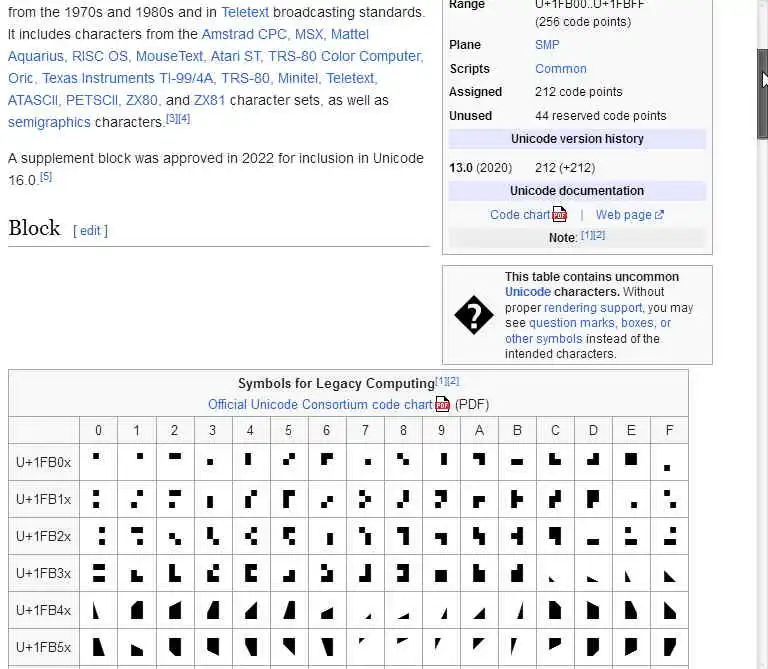
Task: Click the page vertical scrollbar thumb
Action: point(762,93)
